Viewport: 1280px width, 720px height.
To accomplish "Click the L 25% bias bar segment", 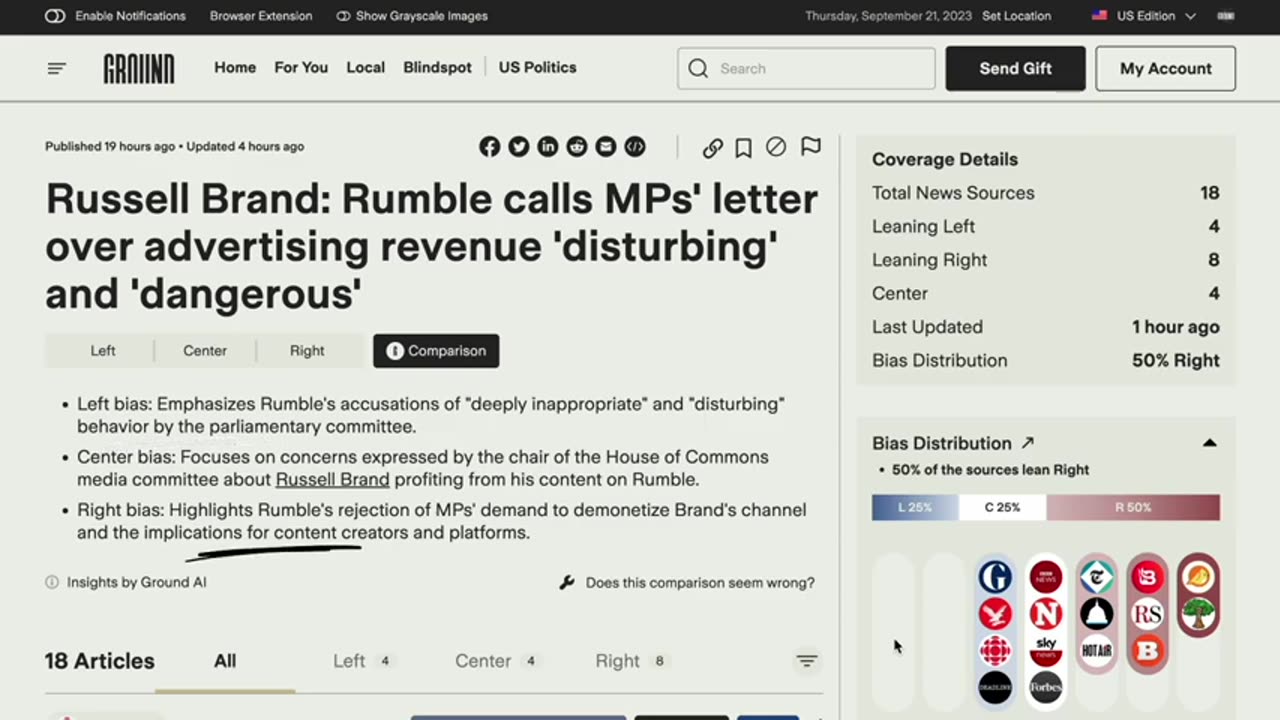I will [915, 507].
